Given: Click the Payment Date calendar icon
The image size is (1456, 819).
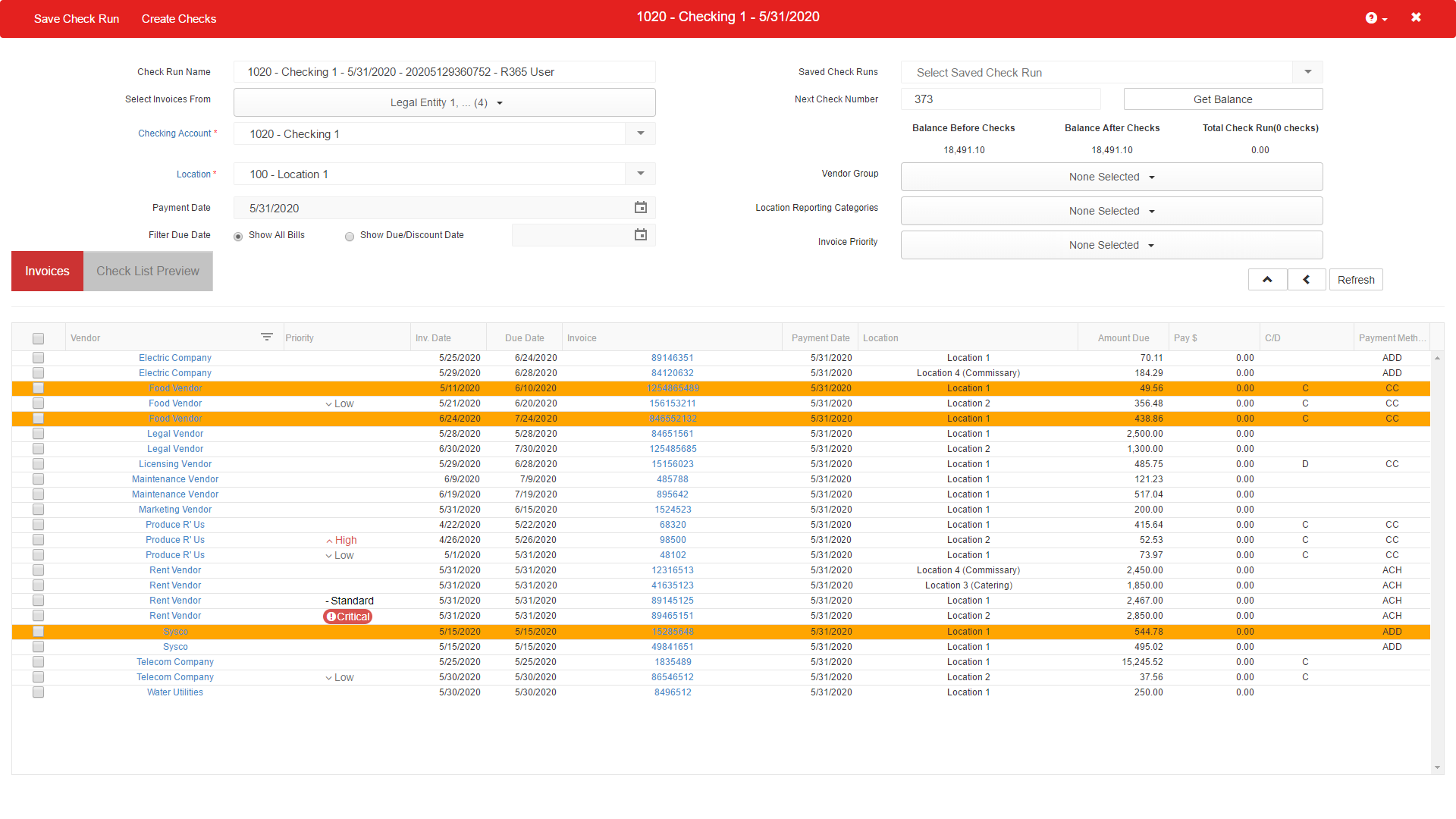Looking at the screenshot, I should pyautogui.click(x=640, y=208).
